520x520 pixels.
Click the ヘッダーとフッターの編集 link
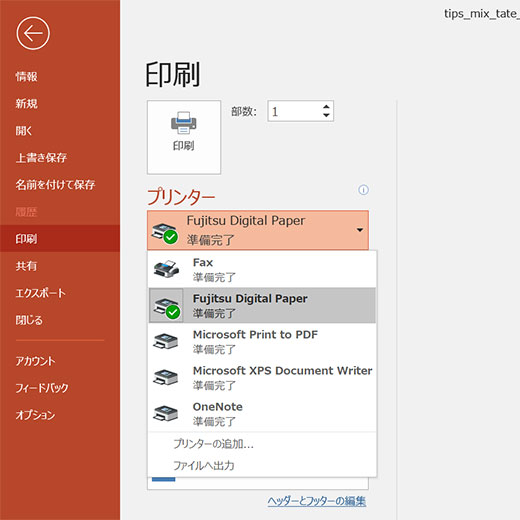point(317,501)
